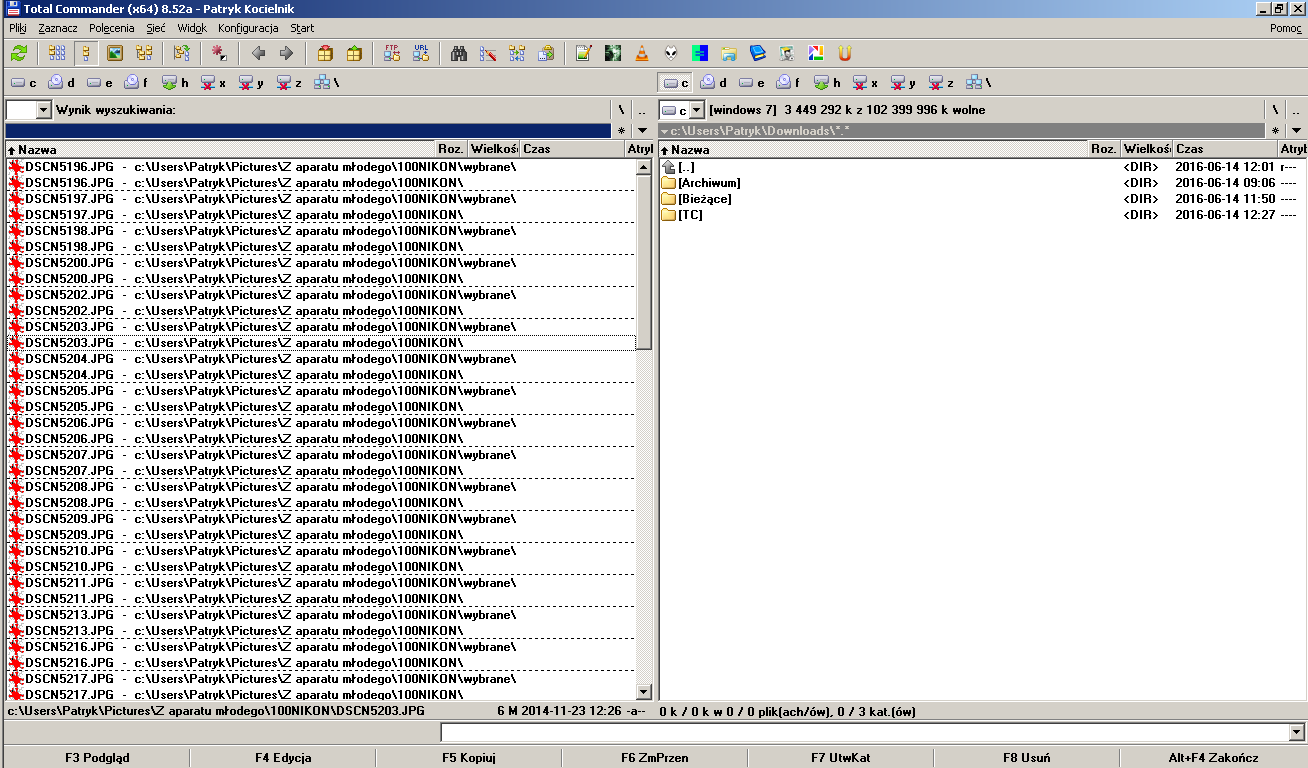
Task: Select drive d in left drive bar
Action: [x=62, y=83]
